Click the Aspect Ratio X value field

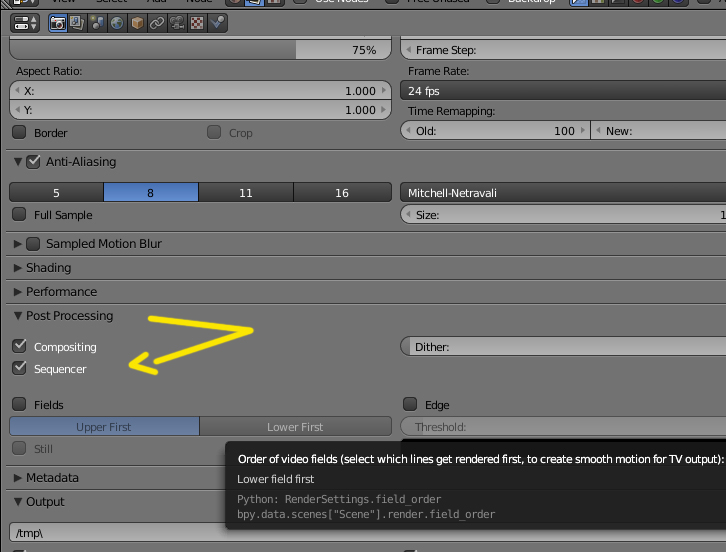[x=200, y=91]
